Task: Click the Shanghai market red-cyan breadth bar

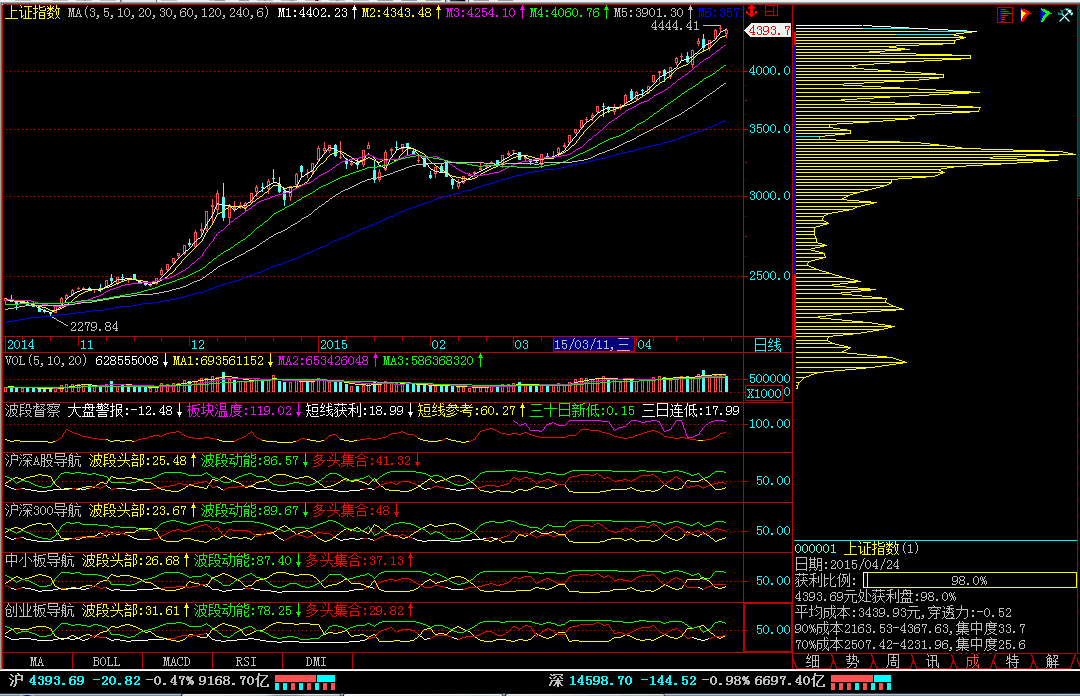Action: [305, 681]
